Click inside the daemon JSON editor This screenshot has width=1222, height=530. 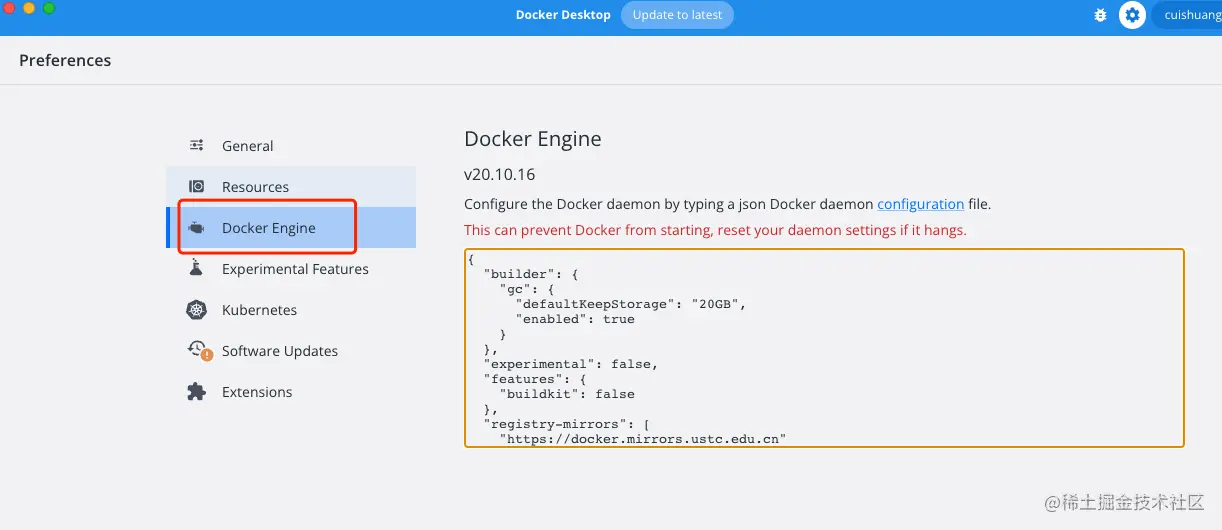point(824,348)
